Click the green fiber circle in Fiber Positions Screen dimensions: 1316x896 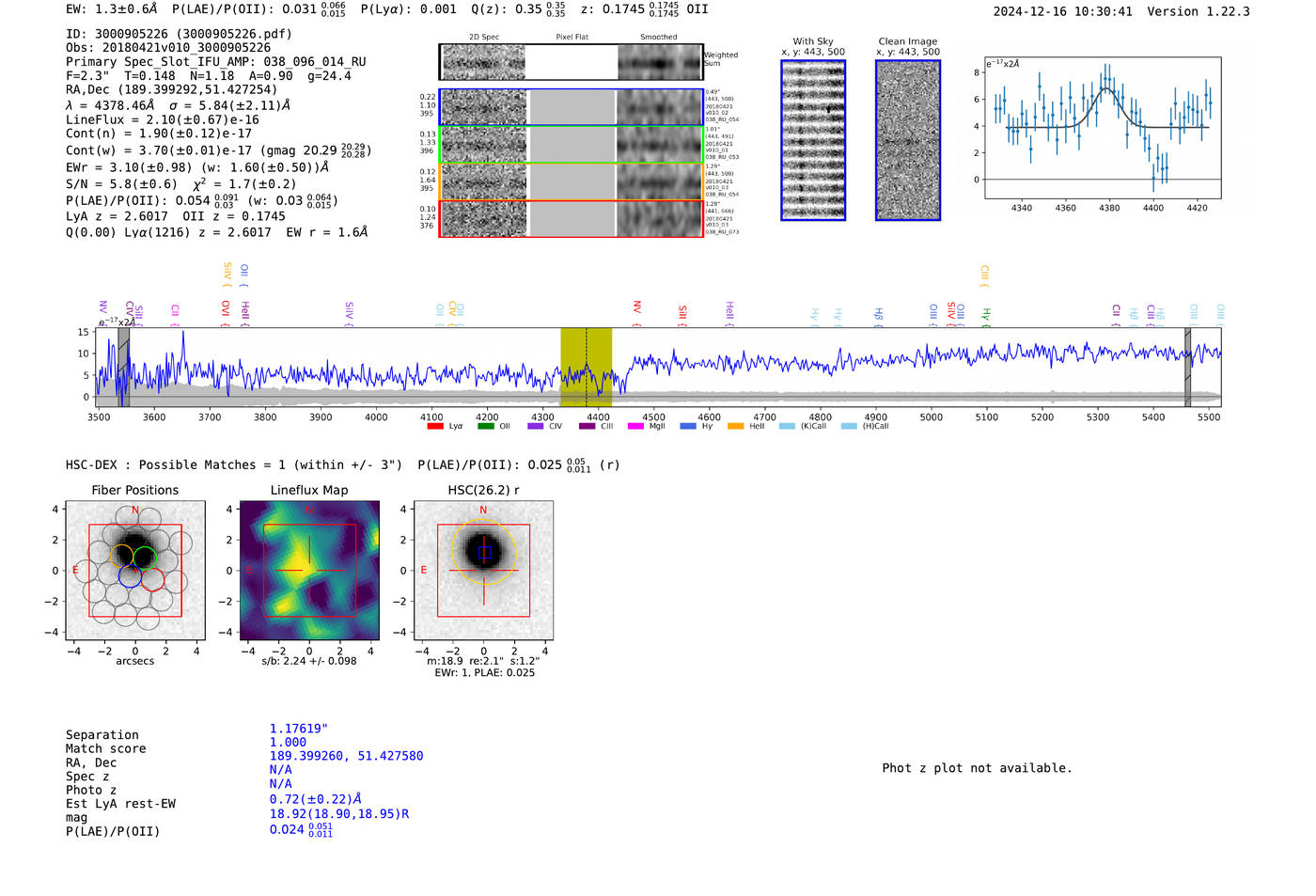(x=144, y=558)
